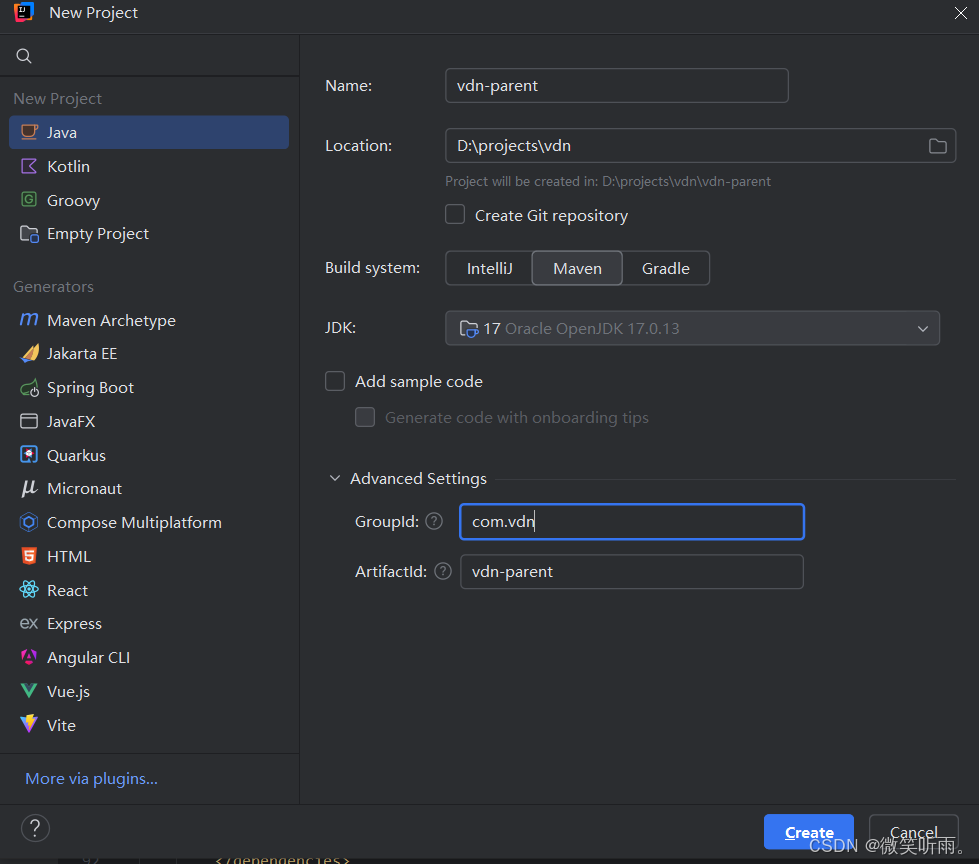Select the Vue.js generator
This screenshot has height=864, width=979.
pyautogui.click(x=149, y=691)
